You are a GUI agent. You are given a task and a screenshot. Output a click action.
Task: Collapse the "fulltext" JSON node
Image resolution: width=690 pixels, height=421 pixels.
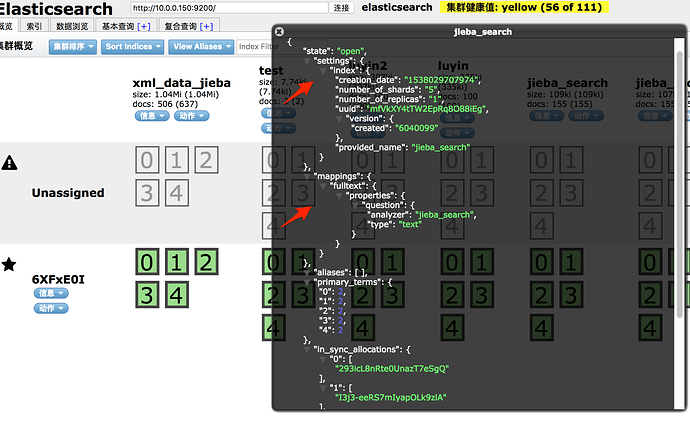point(323,186)
